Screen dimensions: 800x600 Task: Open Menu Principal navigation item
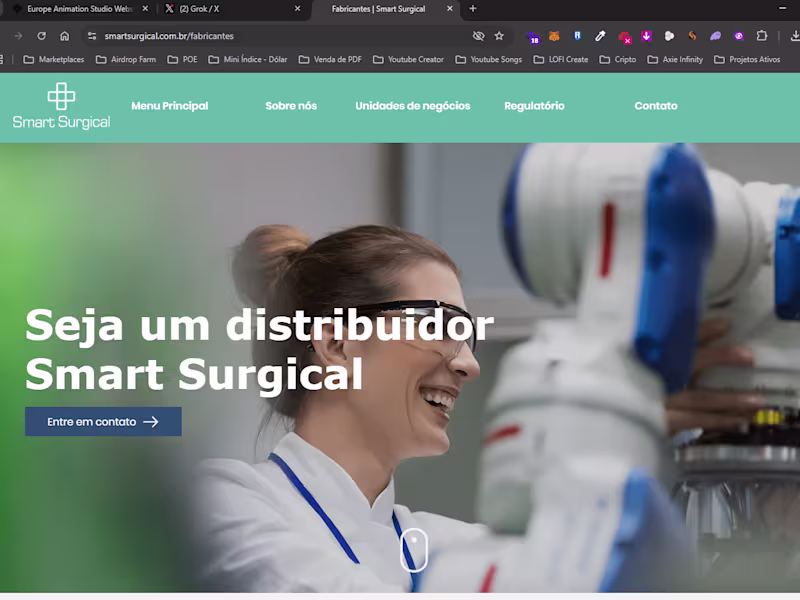pos(170,106)
